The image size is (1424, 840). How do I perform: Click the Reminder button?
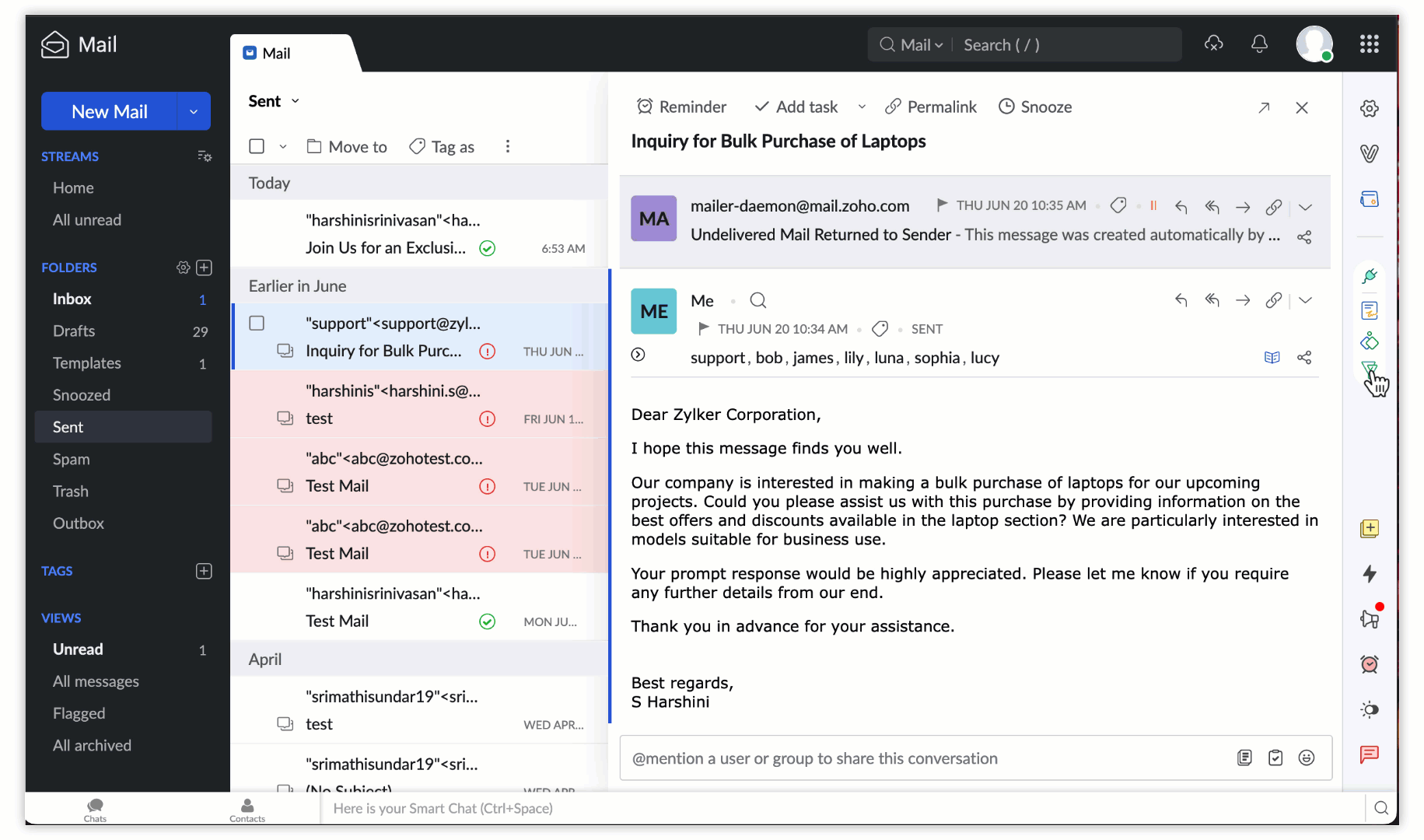(x=681, y=107)
